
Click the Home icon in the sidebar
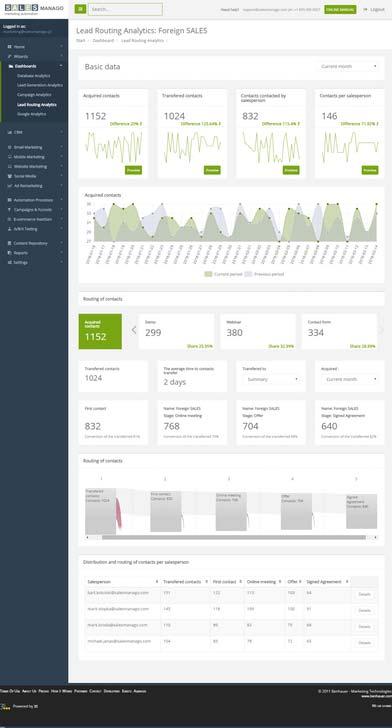[10, 47]
